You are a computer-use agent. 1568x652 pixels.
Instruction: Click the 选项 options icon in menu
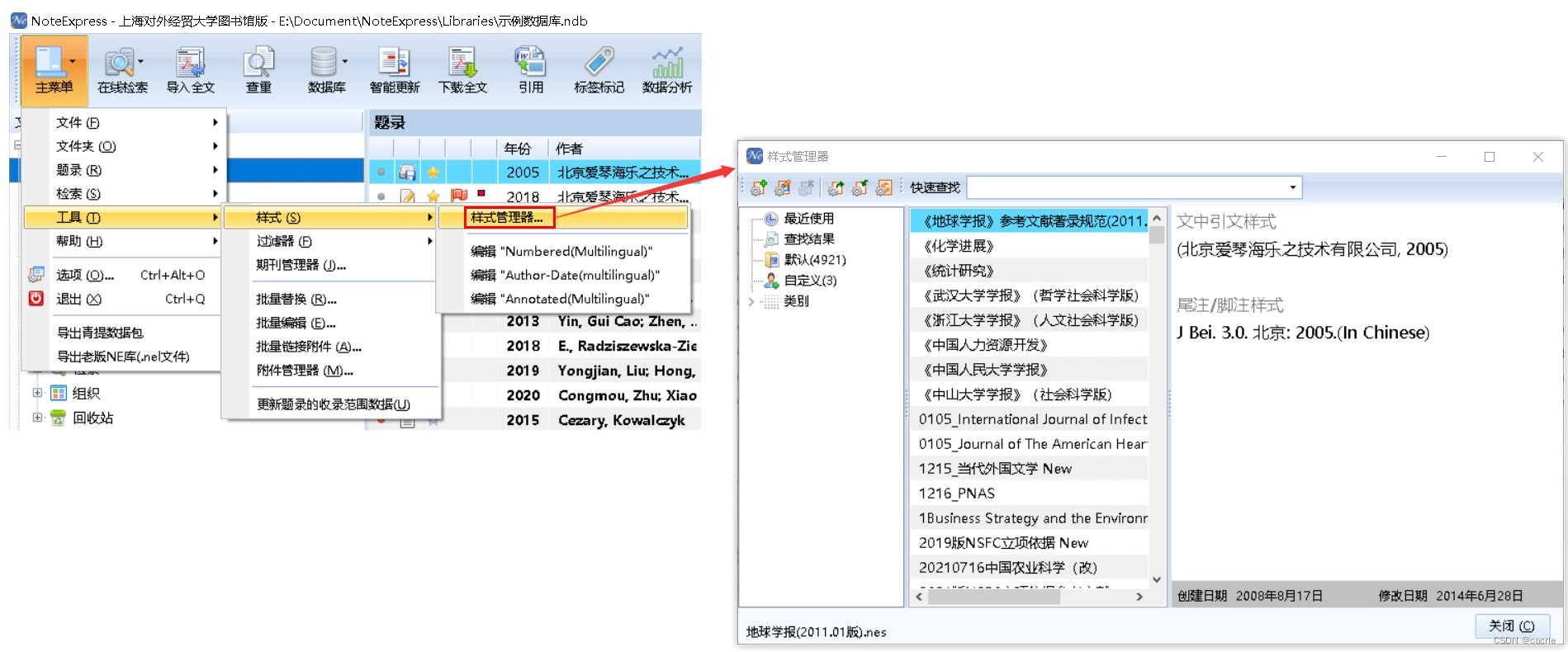[36, 275]
